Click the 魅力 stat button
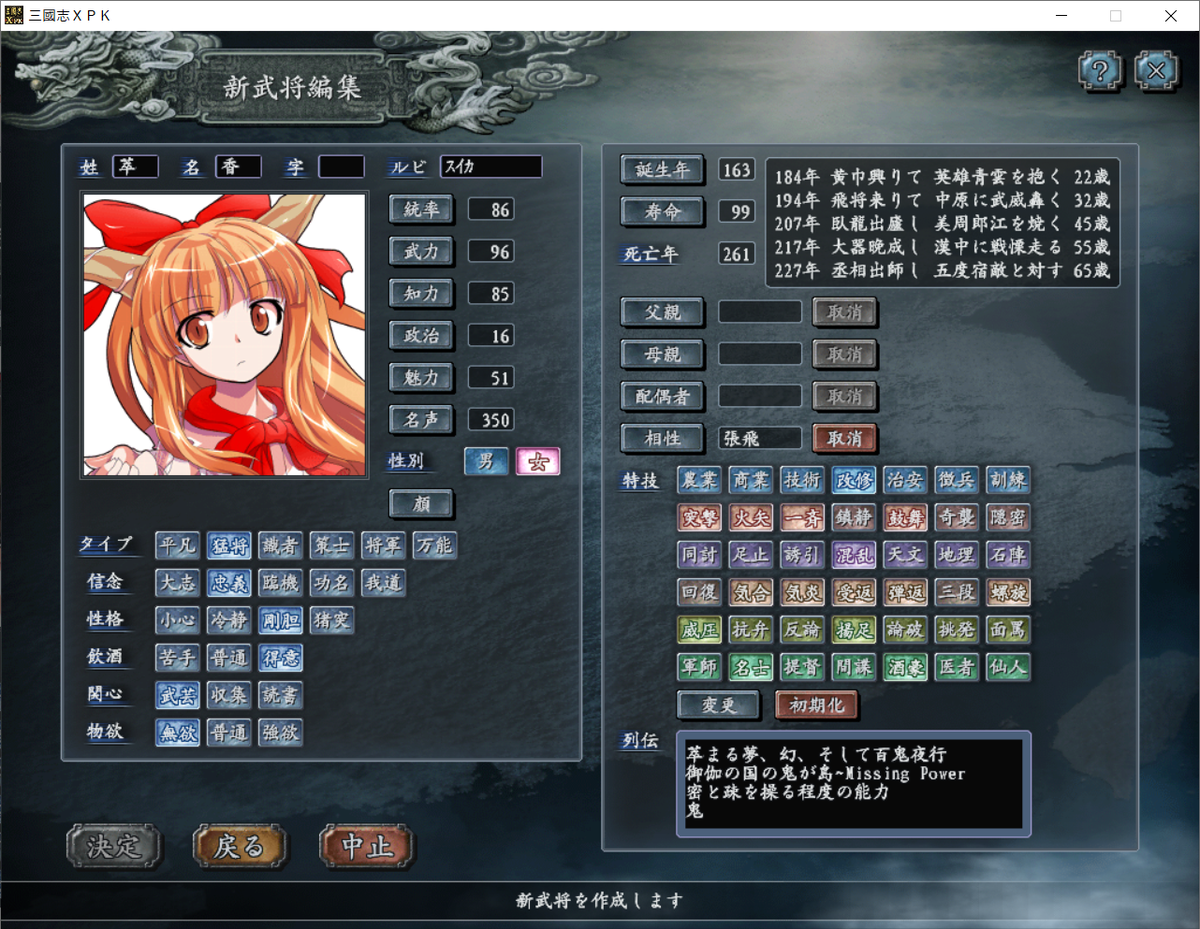1200x929 pixels. pyautogui.click(x=421, y=377)
